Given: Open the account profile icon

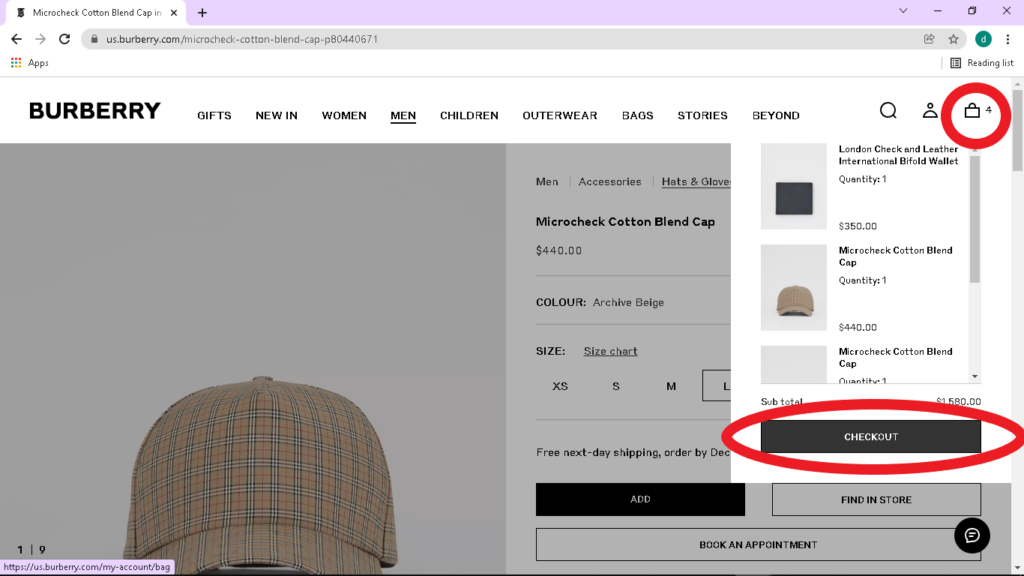Looking at the screenshot, I should click(x=930, y=110).
